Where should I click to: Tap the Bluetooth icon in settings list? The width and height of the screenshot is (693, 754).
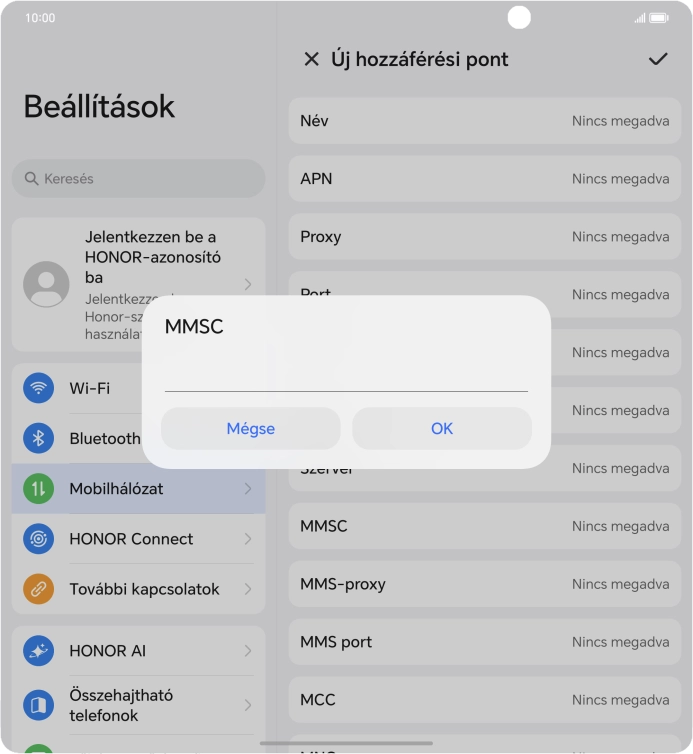38,438
